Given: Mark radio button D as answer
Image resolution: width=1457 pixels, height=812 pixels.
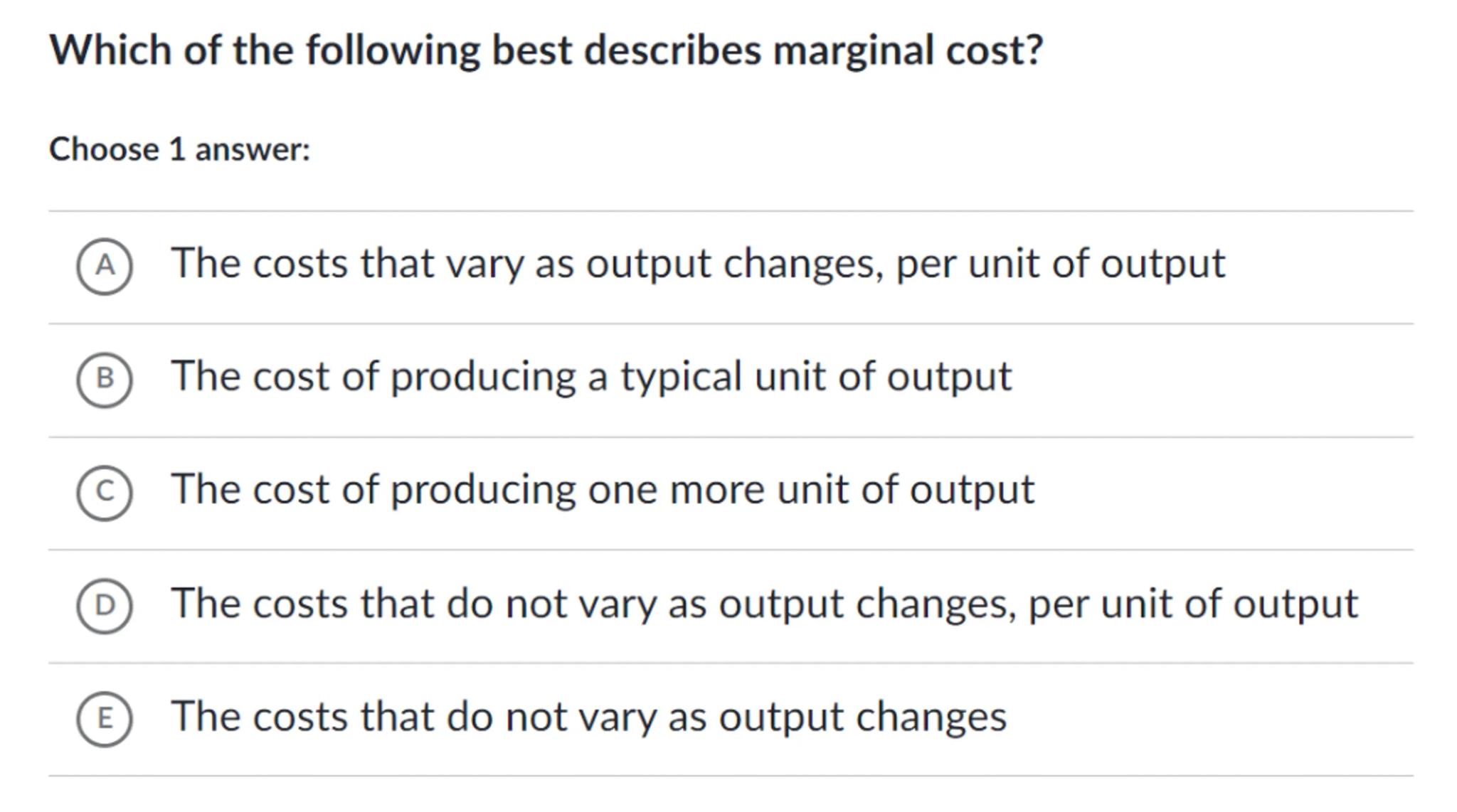Looking at the screenshot, I should (x=105, y=605).
